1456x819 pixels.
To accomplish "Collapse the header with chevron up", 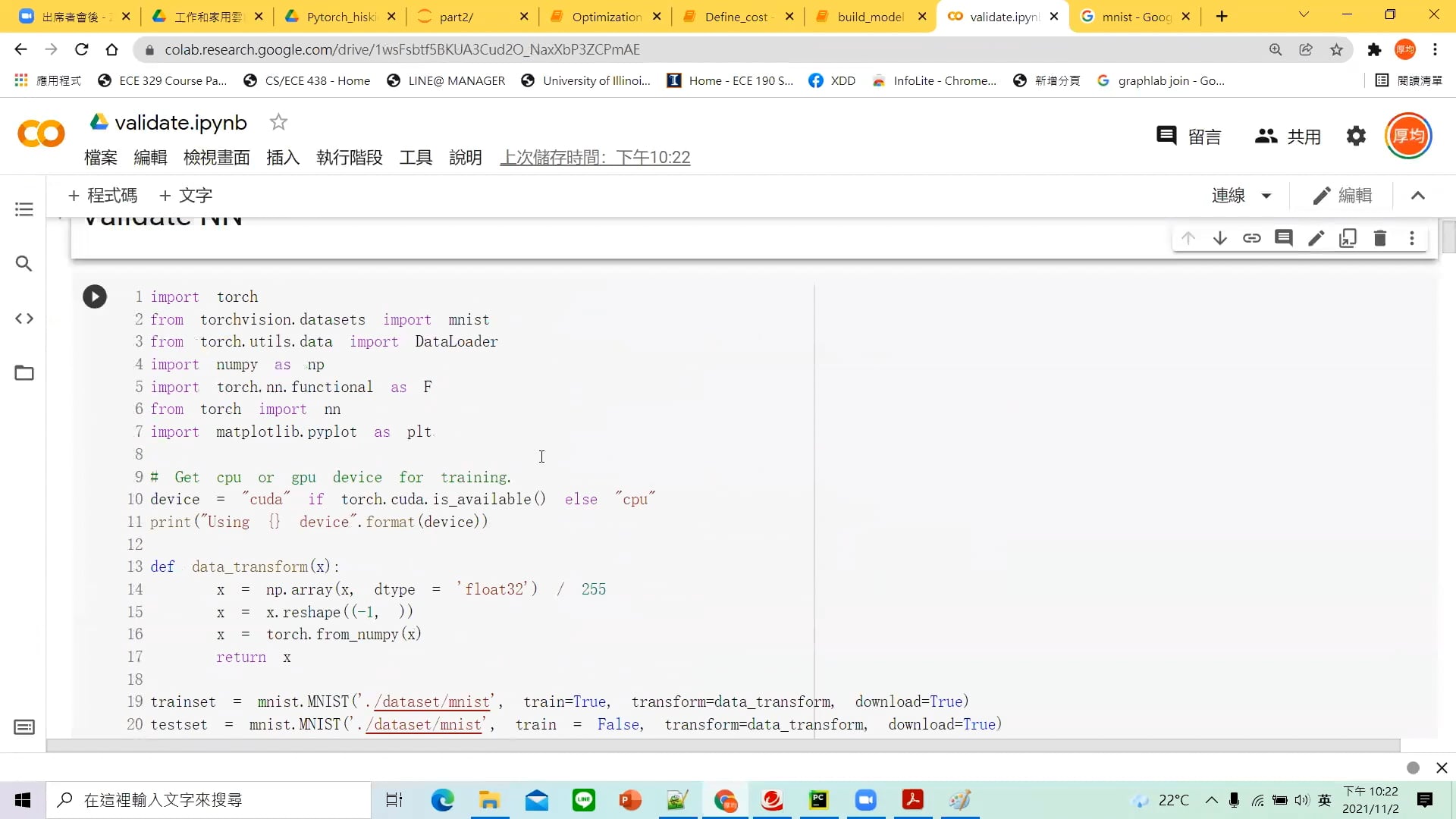I will tap(1418, 196).
